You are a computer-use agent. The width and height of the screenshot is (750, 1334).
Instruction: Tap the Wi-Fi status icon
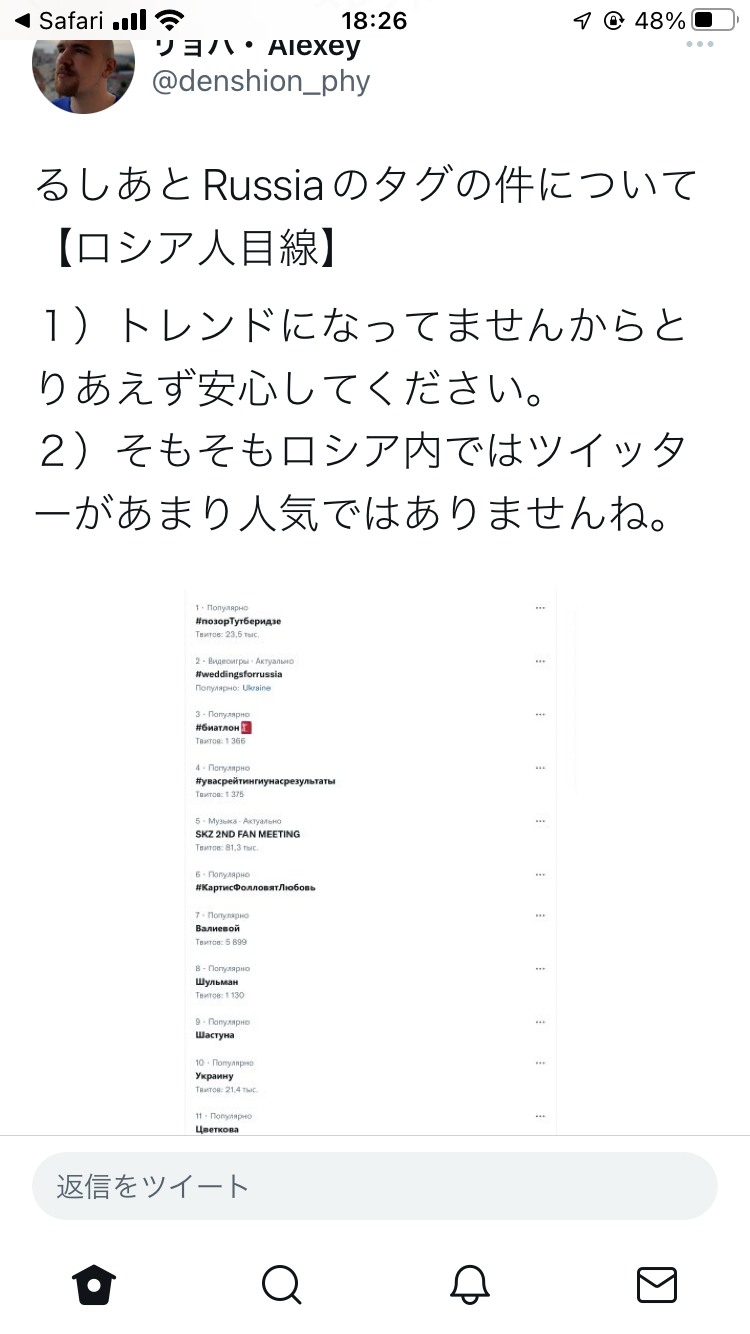[170, 20]
